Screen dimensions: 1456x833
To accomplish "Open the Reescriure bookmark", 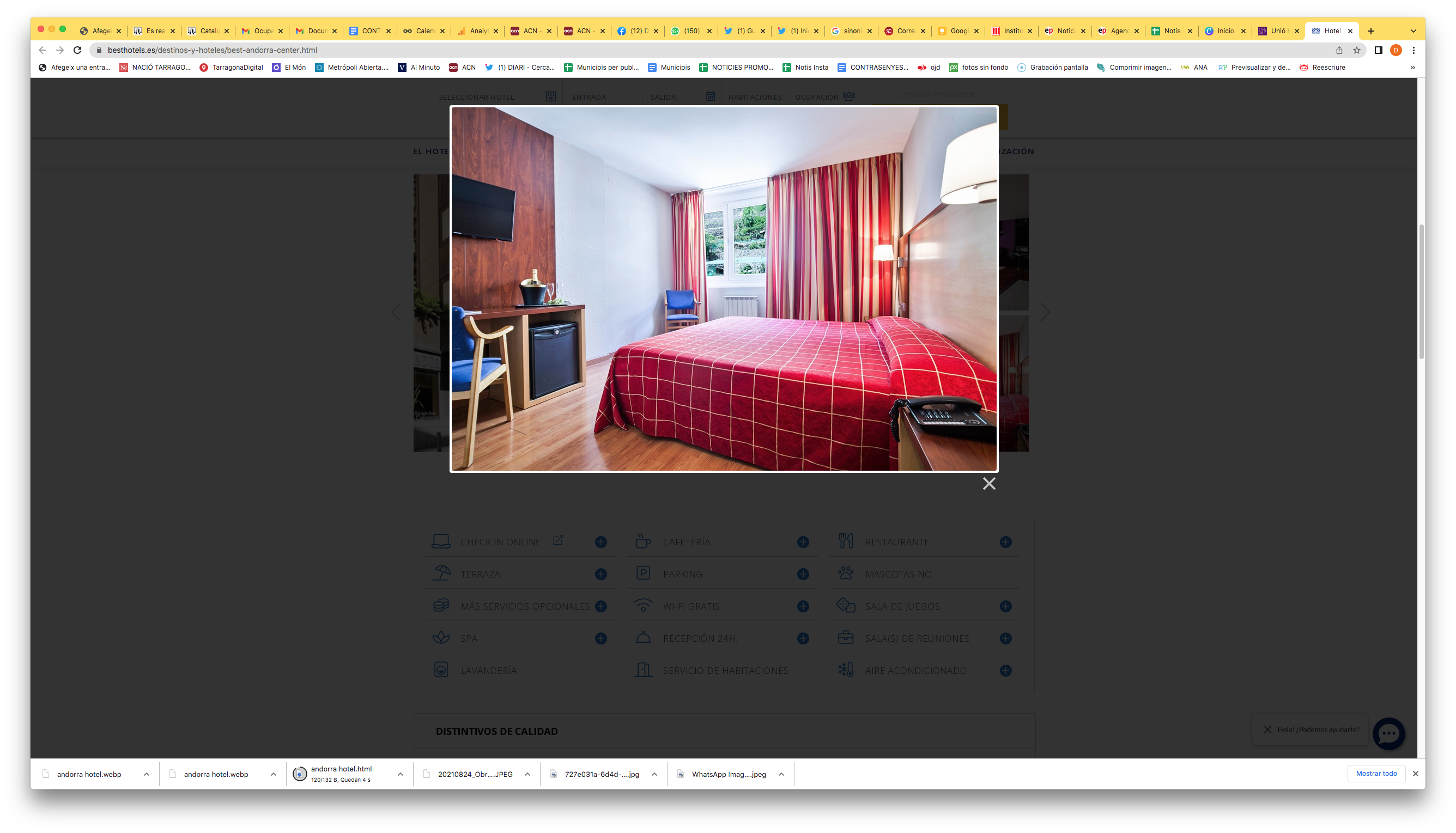I will (1322, 67).
